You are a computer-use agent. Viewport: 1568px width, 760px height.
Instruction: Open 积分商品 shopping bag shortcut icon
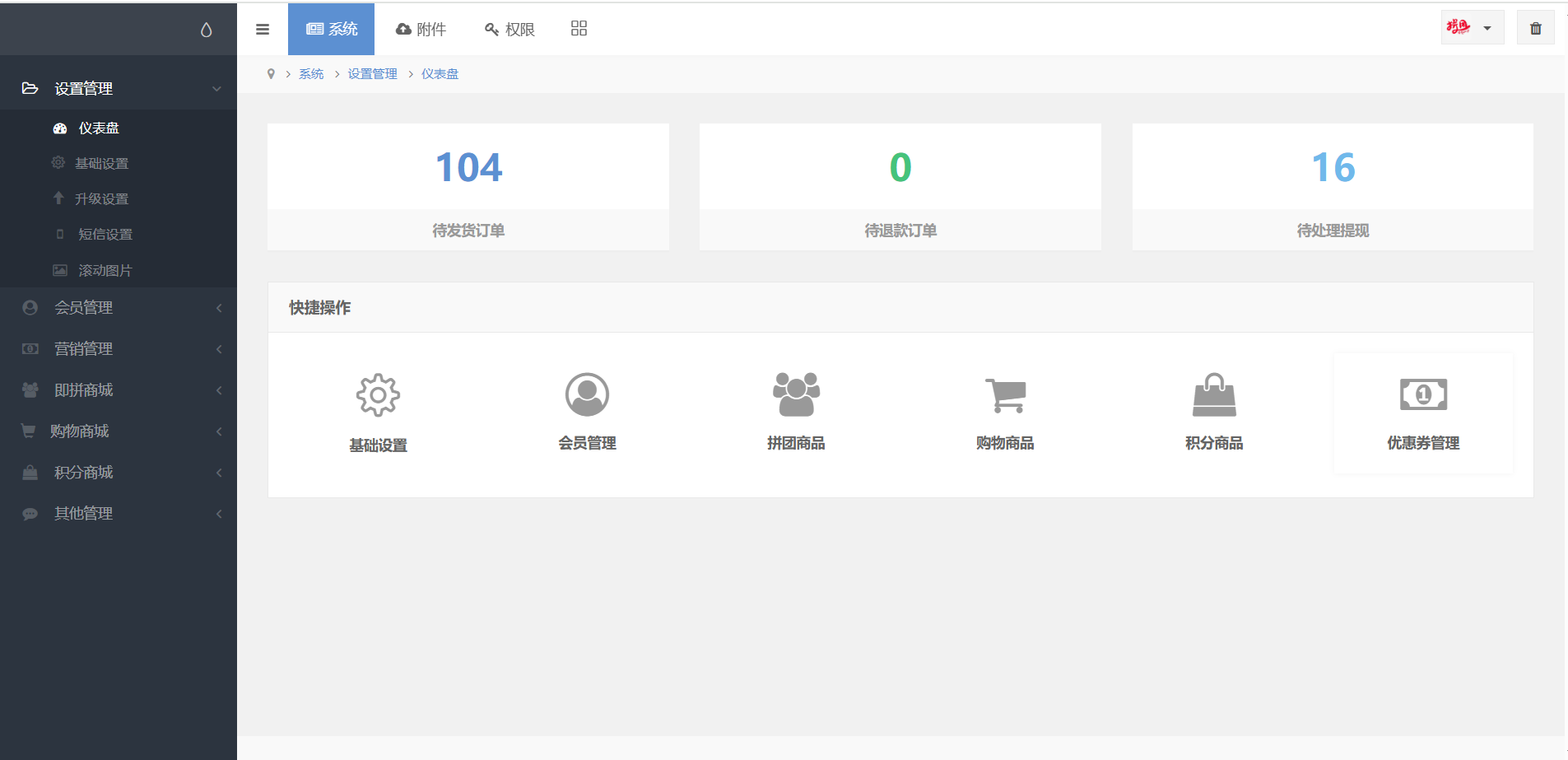[x=1214, y=395]
